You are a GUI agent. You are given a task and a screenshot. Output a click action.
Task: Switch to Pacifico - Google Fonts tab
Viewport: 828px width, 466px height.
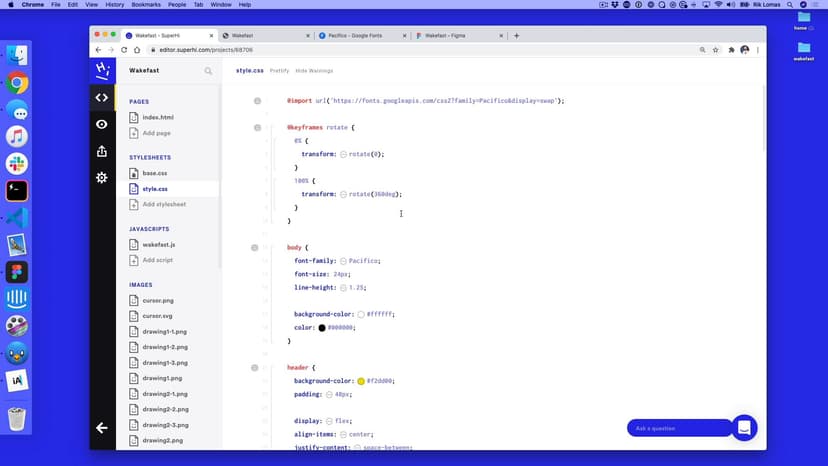(x=359, y=35)
